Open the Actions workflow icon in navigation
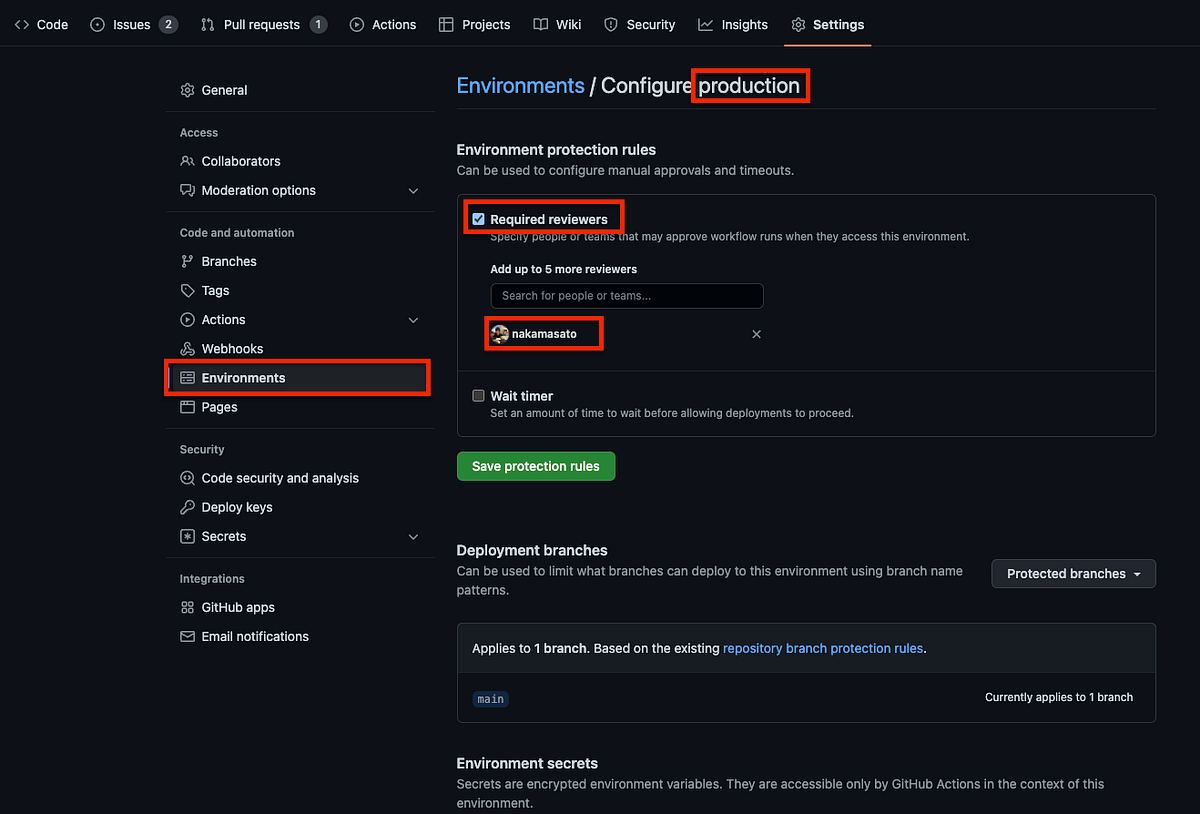This screenshot has width=1200, height=814. coord(357,24)
